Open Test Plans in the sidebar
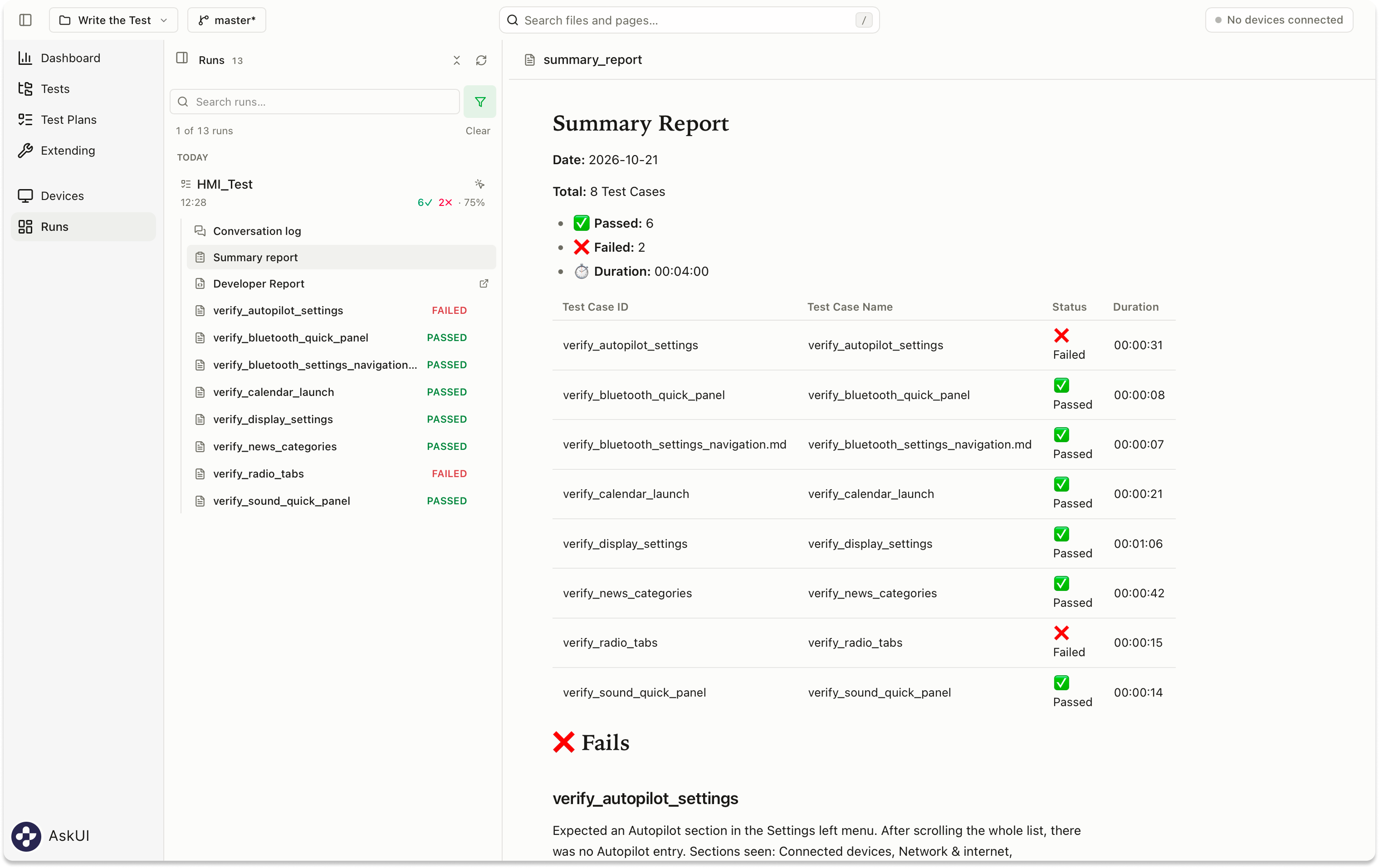 click(83, 120)
